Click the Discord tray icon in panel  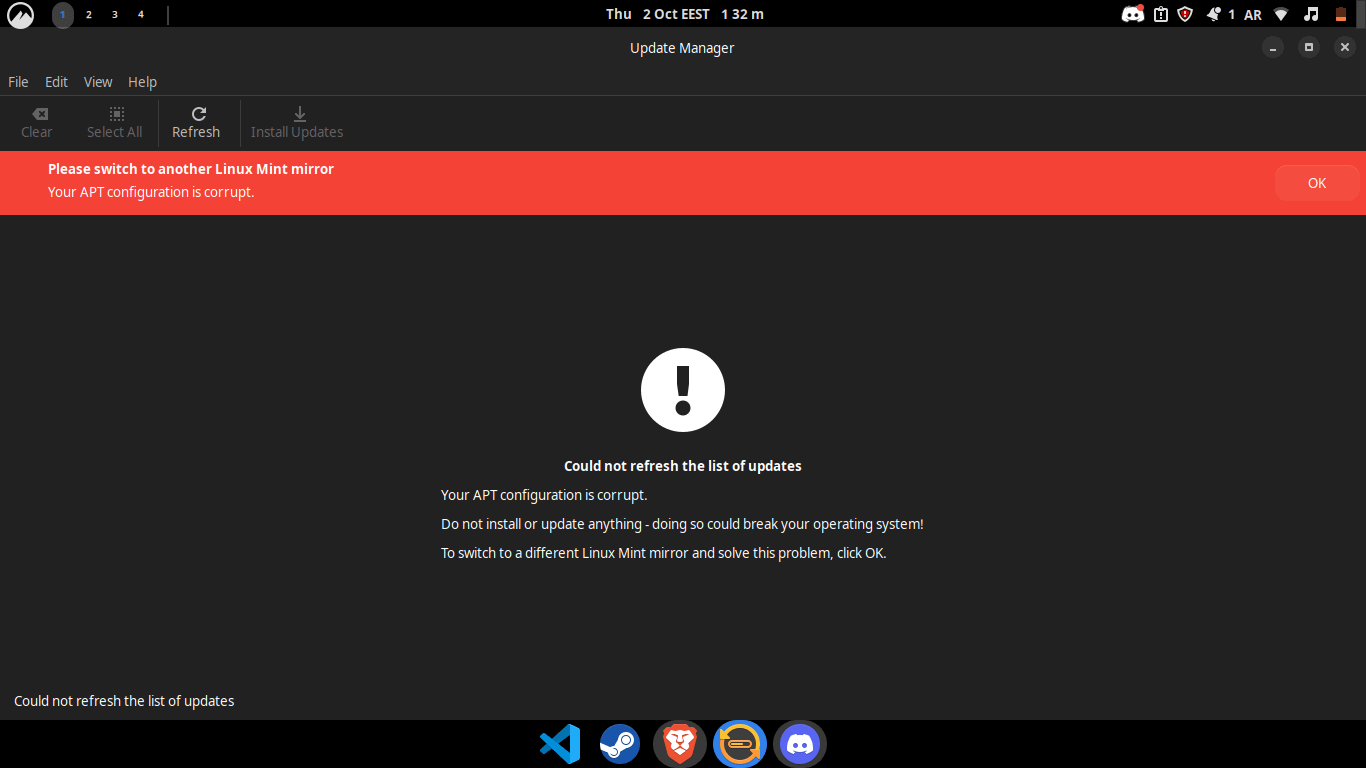click(1133, 14)
